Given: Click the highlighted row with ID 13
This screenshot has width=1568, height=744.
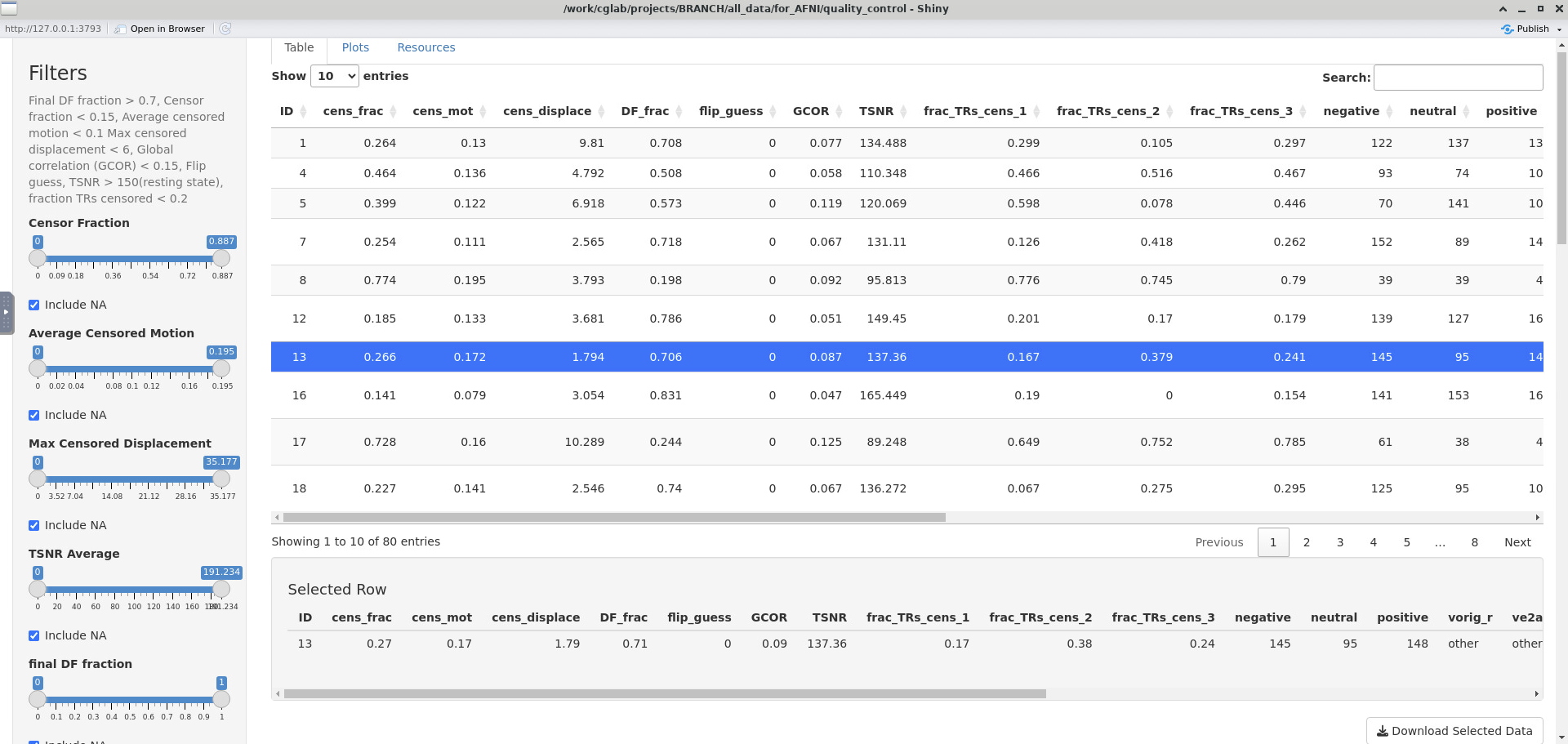Looking at the screenshot, I should click(x=906, y=357).
